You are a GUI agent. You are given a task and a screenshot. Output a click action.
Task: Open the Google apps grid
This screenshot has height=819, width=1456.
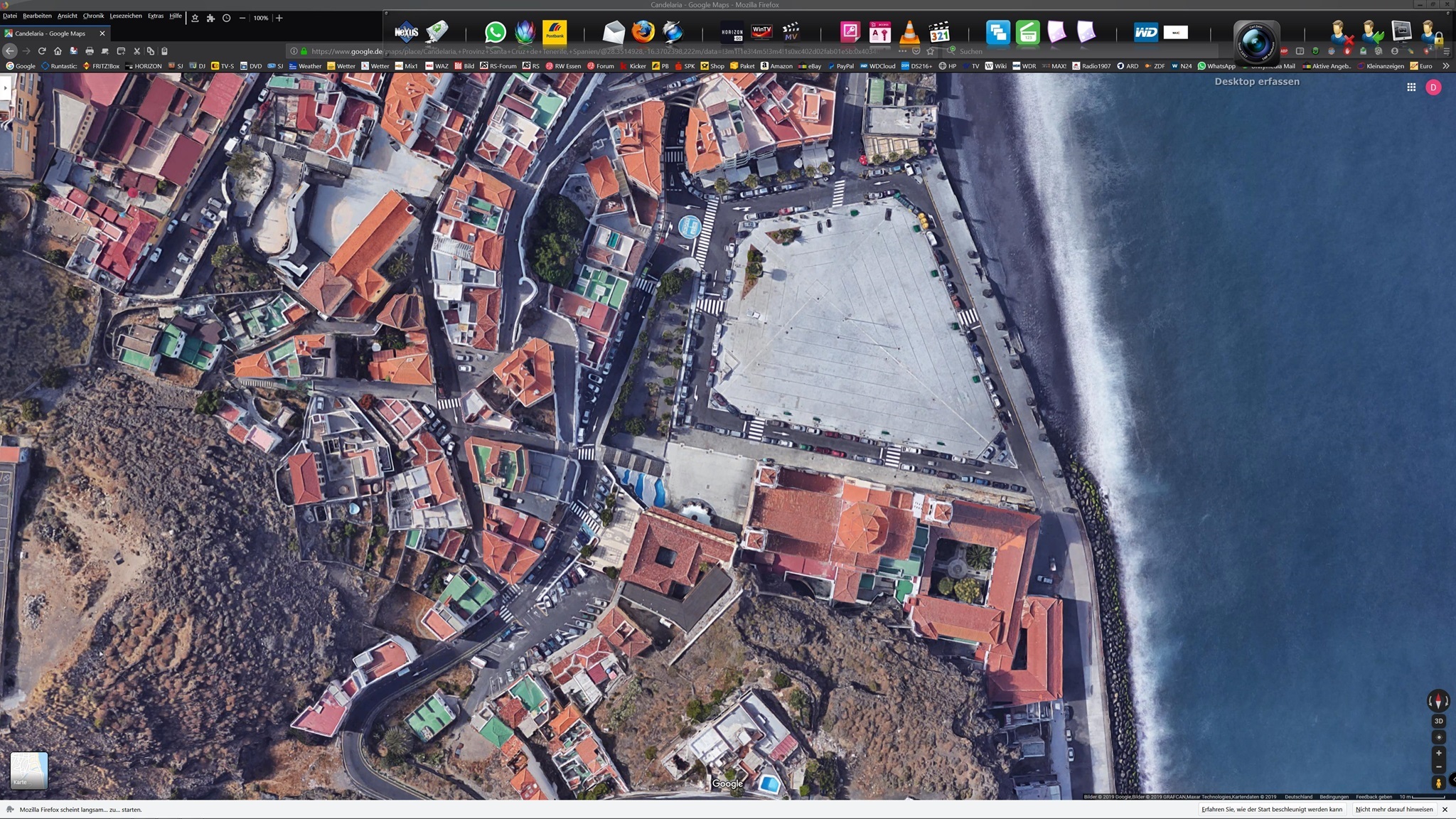tap(1411, 87)
